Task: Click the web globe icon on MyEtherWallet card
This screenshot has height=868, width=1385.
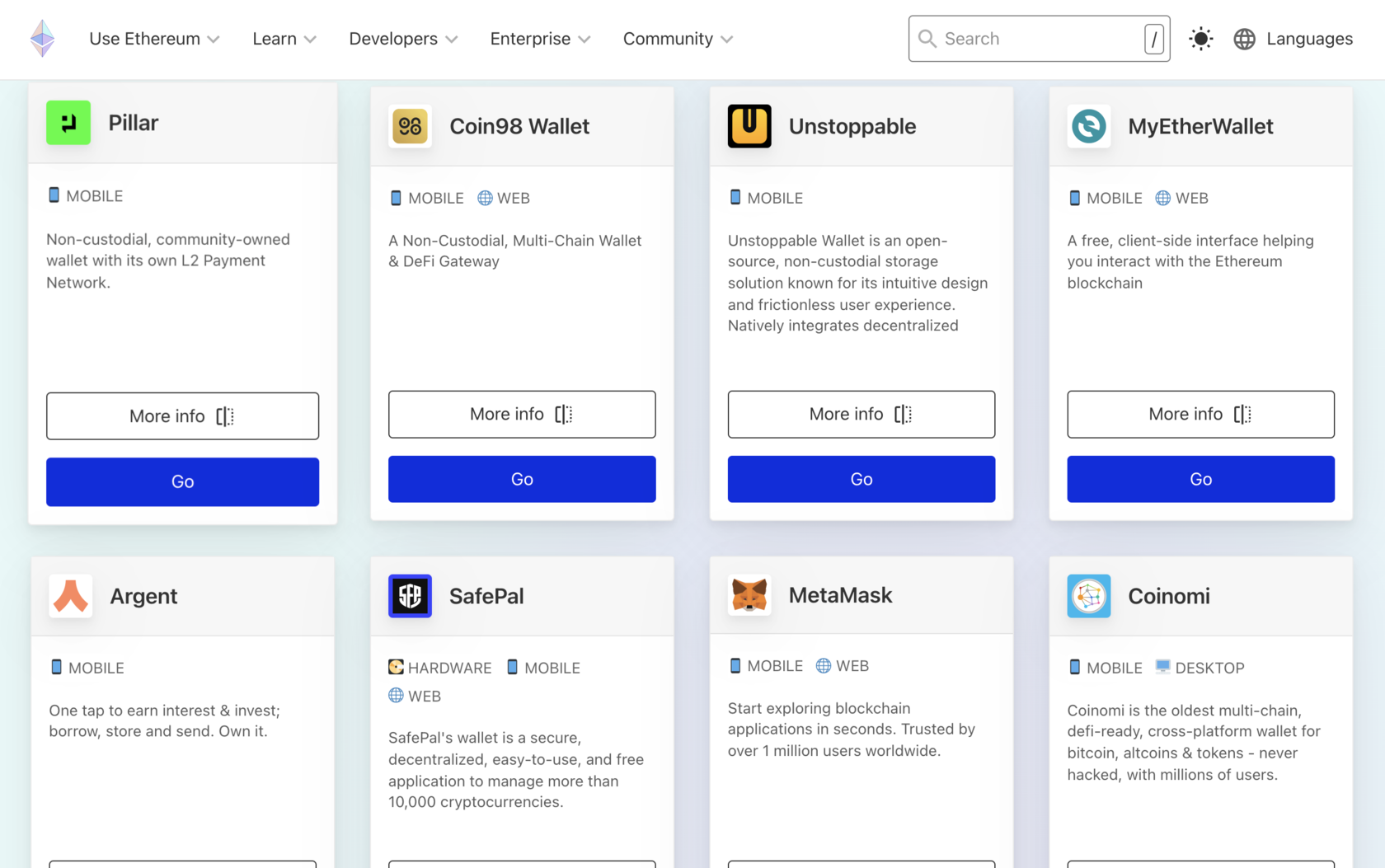Action: tap(1162, 198)
